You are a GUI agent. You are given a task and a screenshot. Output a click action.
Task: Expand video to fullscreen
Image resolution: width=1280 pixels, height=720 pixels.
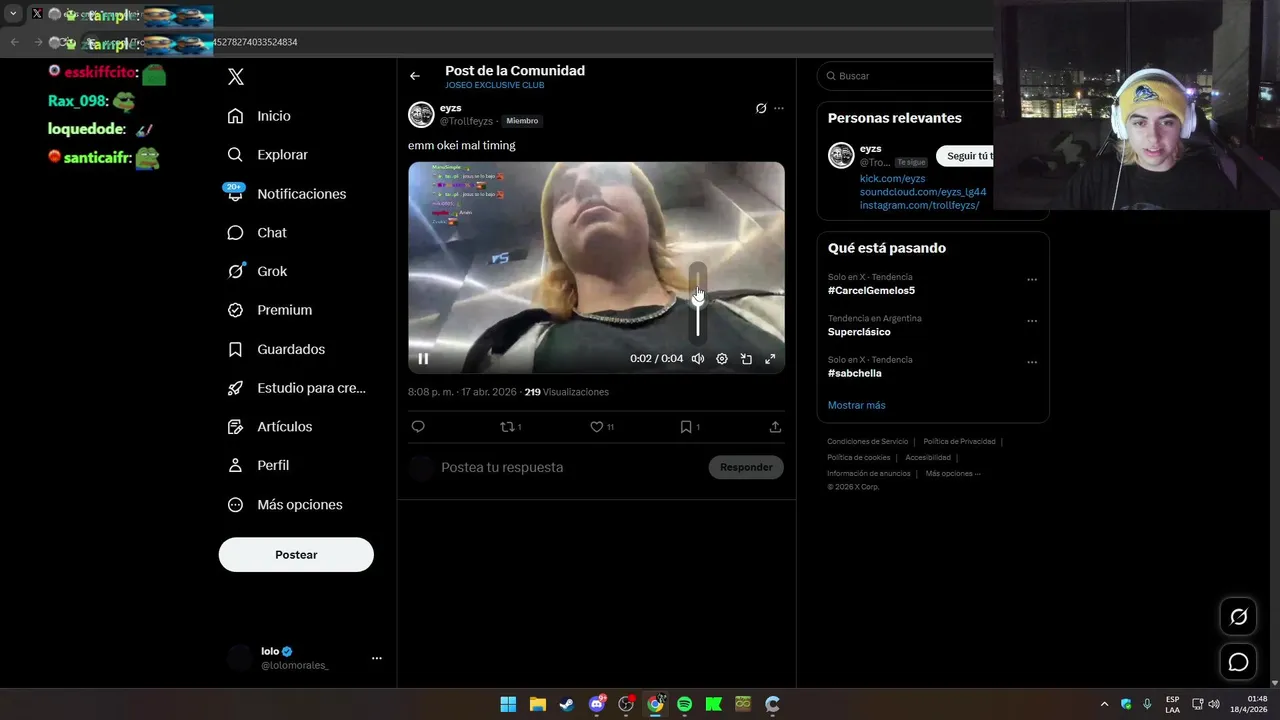click(x=770, y=359)
